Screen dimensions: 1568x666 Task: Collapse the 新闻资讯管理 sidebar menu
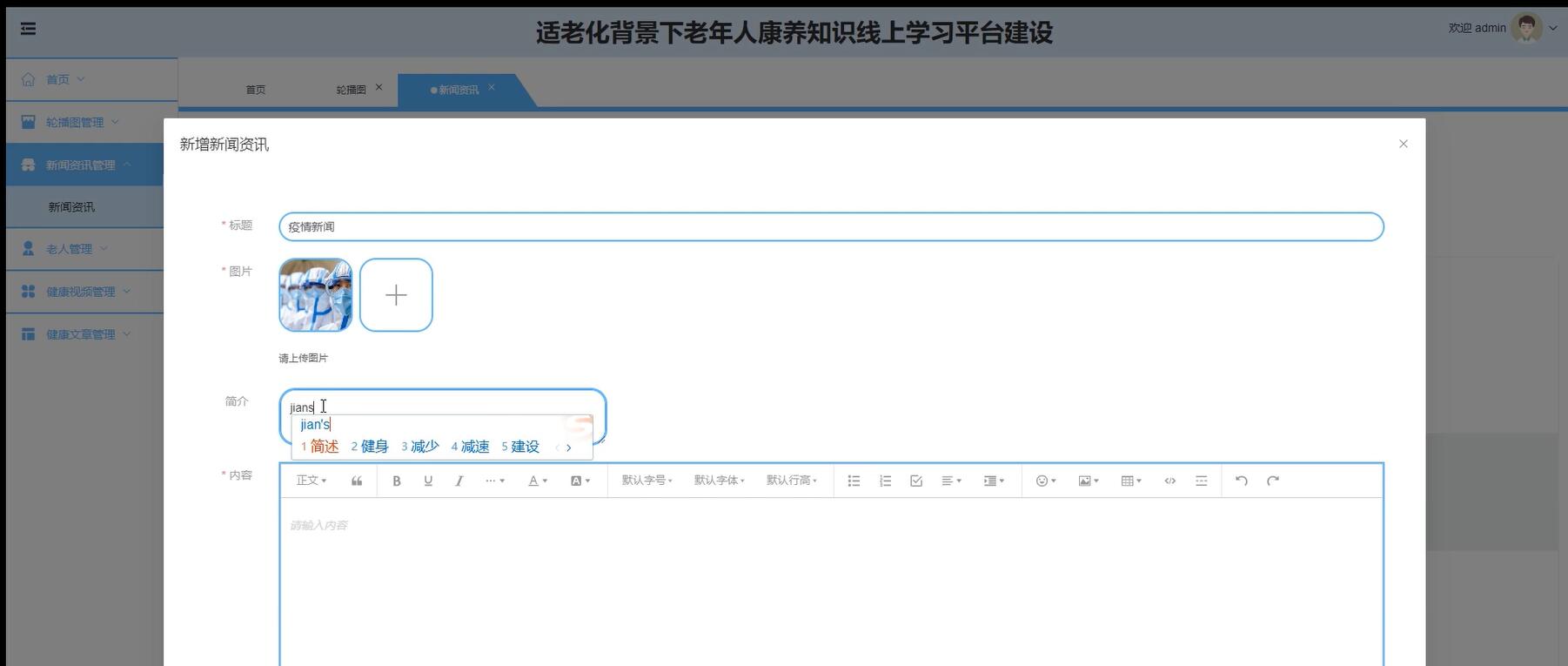[84, 165]
